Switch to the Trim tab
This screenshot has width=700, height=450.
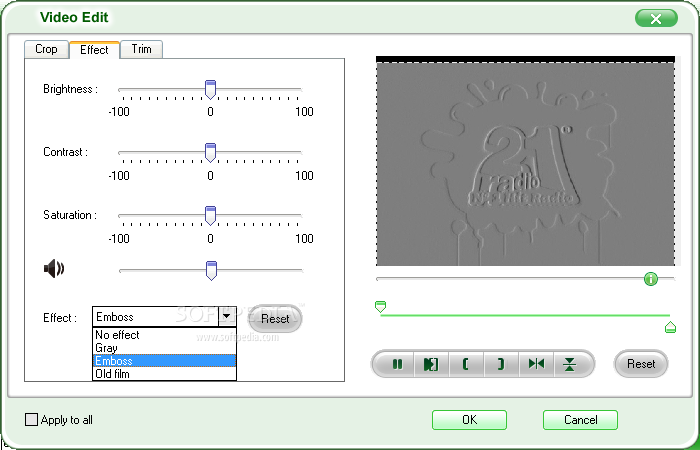[x=141, y=49]
